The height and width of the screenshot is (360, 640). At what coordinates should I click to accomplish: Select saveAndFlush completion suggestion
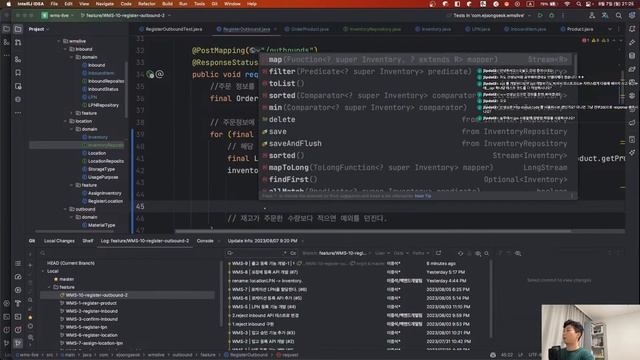tap(416, 144)
